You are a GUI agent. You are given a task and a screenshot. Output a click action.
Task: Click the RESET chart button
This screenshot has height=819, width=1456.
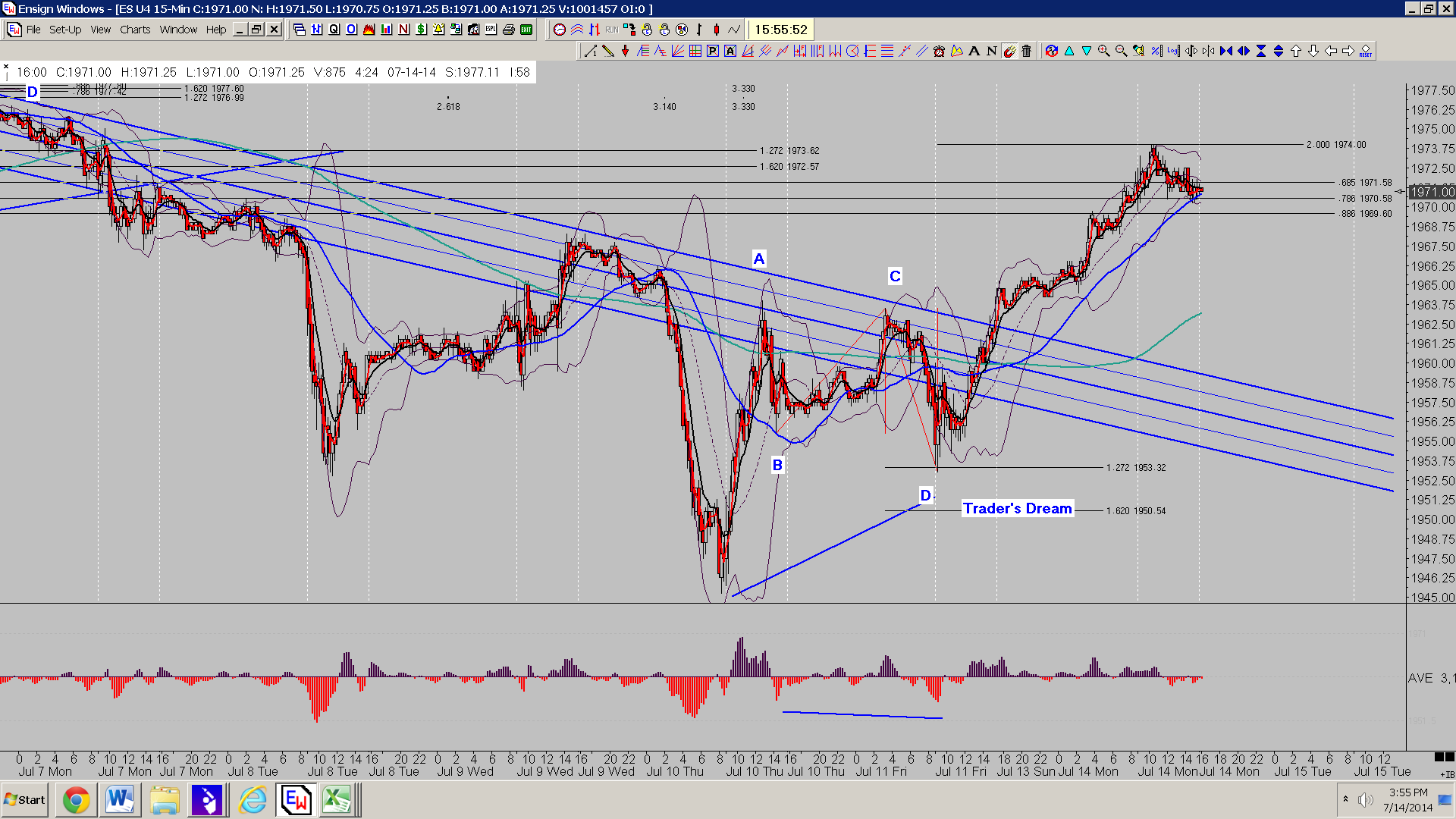click(x=1365, y=51)
